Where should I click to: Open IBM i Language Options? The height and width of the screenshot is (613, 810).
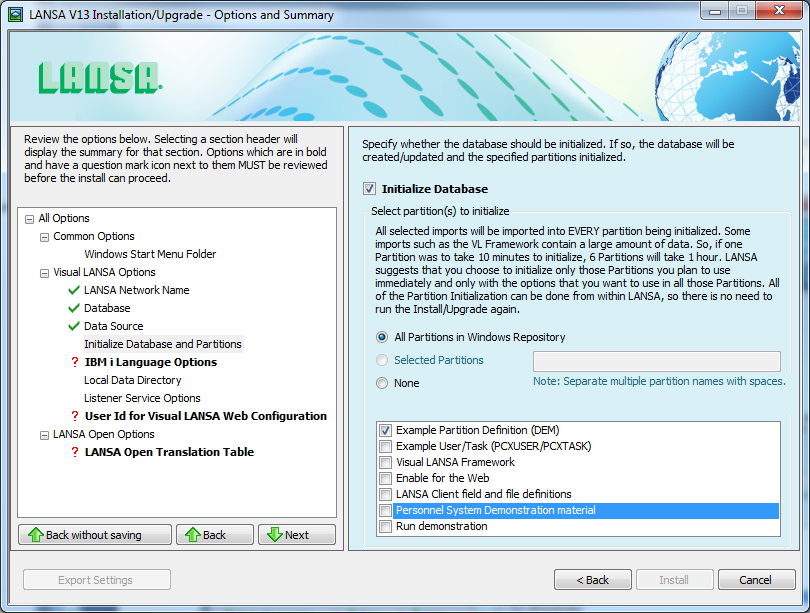(x=151, y=363)
